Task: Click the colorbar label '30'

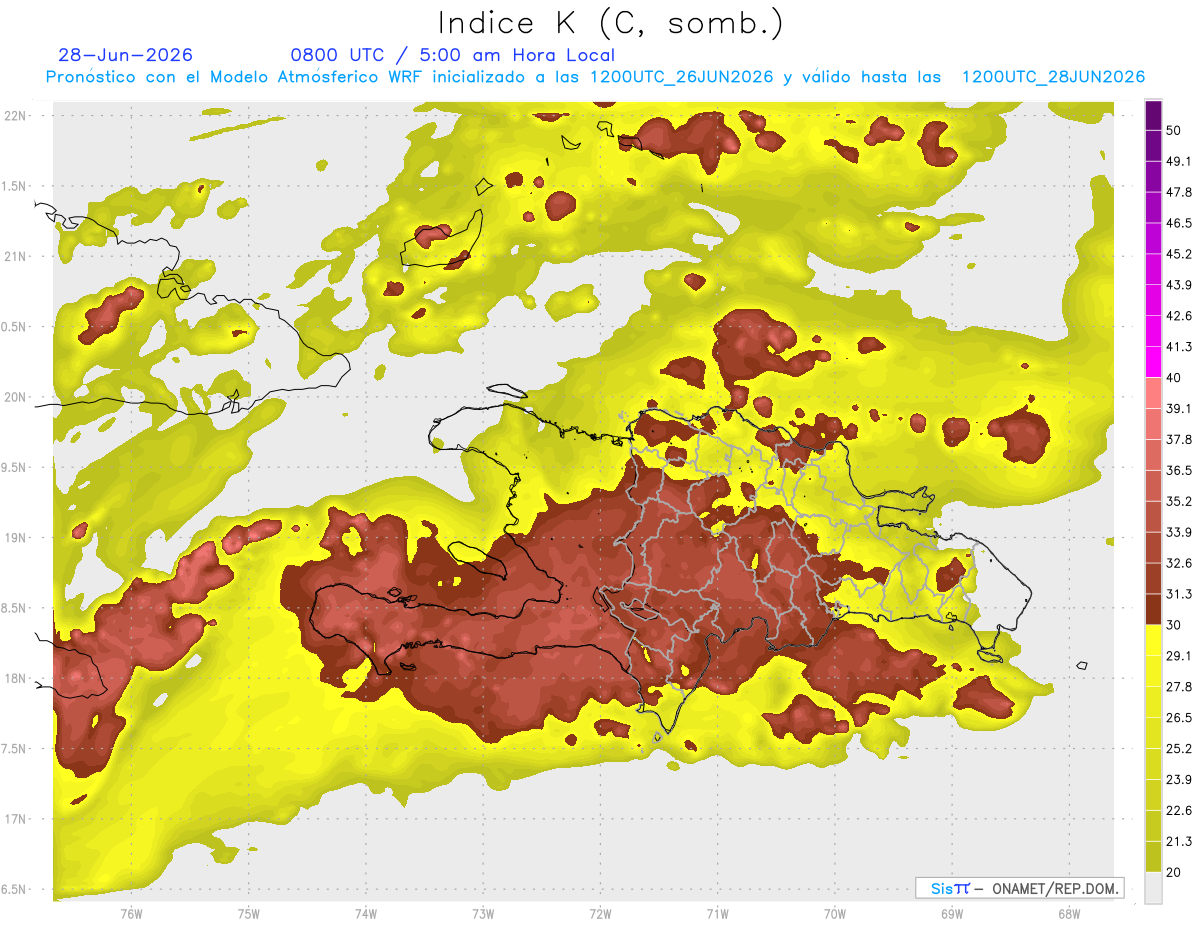Action: click(1175, 625)
